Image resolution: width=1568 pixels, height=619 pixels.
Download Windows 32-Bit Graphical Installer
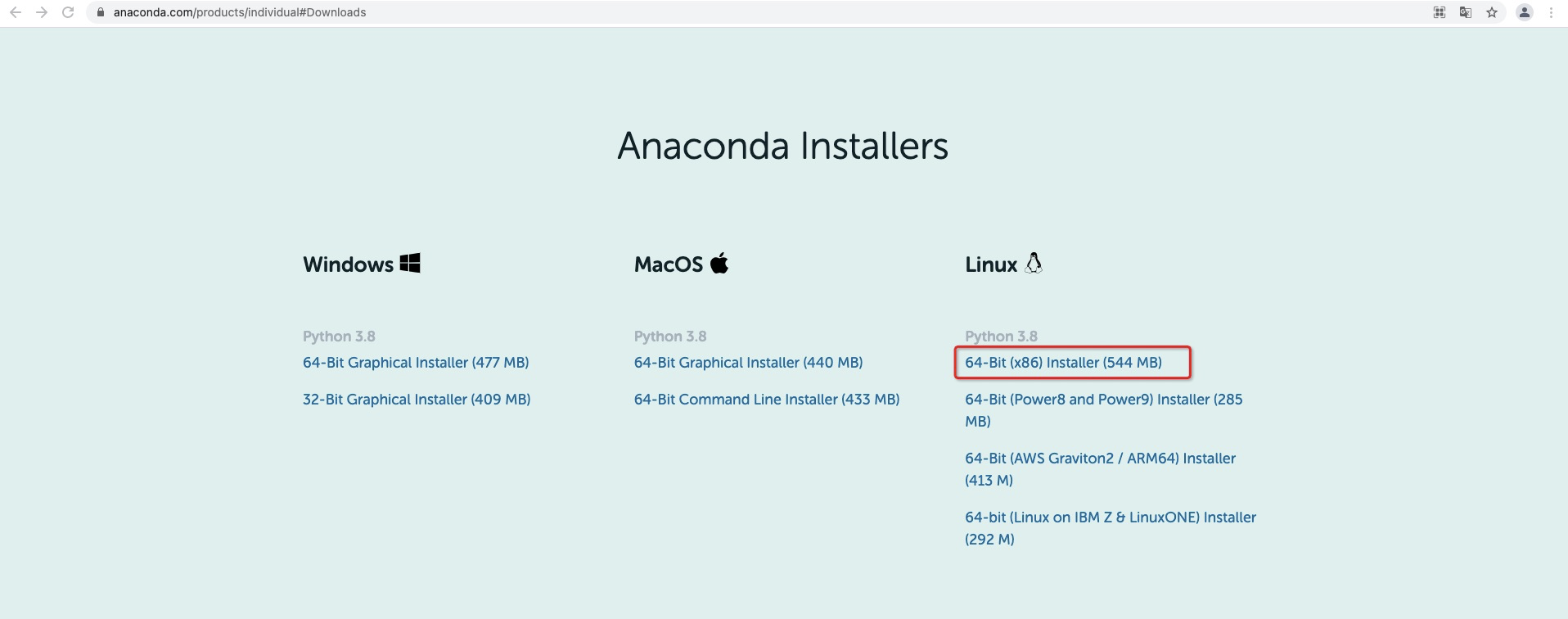tap(417, 399)
